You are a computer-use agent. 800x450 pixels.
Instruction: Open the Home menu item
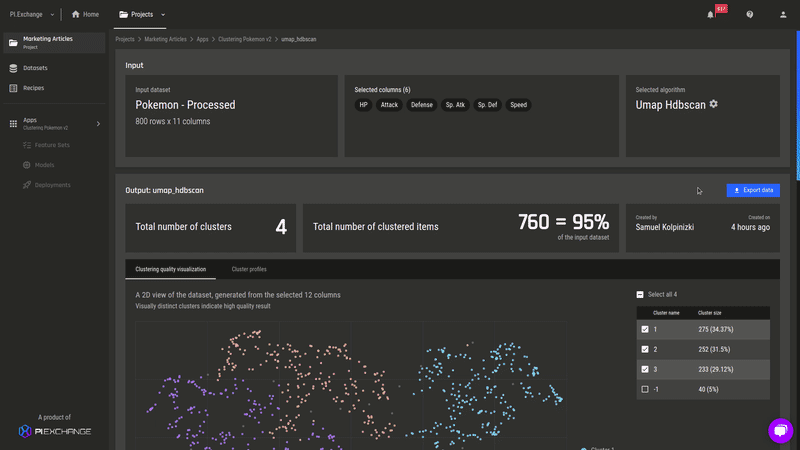point(85,14)
